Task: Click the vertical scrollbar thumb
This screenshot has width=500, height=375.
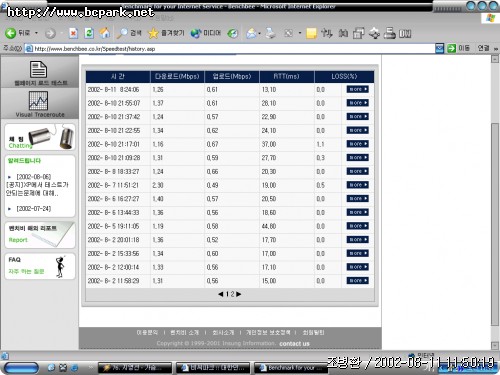Action: pyautogui.click(x=495, y=224)
